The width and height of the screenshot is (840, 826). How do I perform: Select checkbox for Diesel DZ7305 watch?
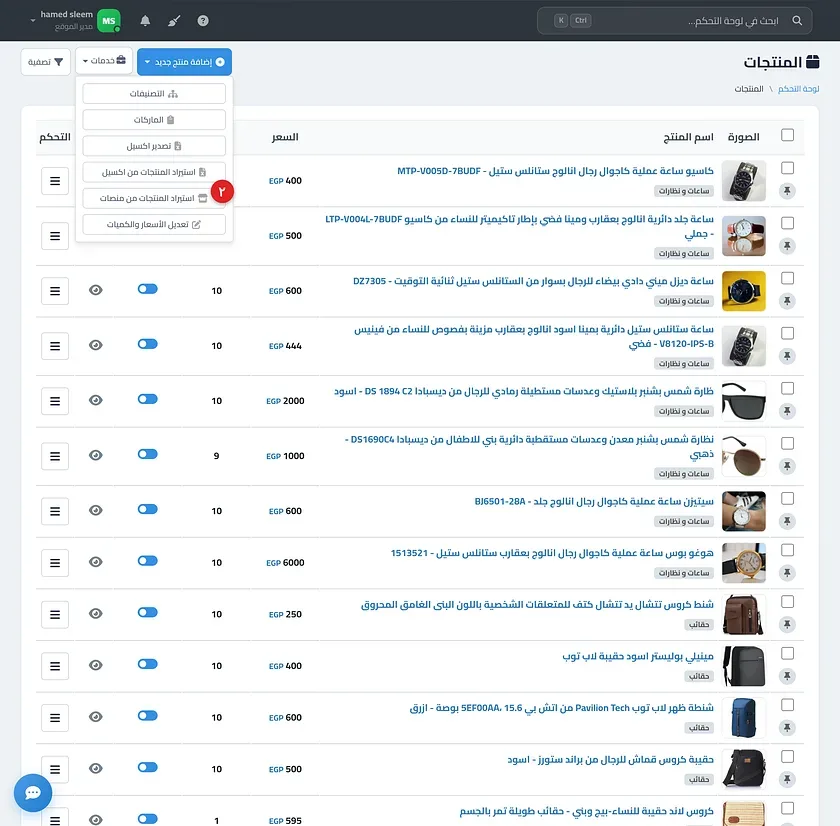coord(787,278)
